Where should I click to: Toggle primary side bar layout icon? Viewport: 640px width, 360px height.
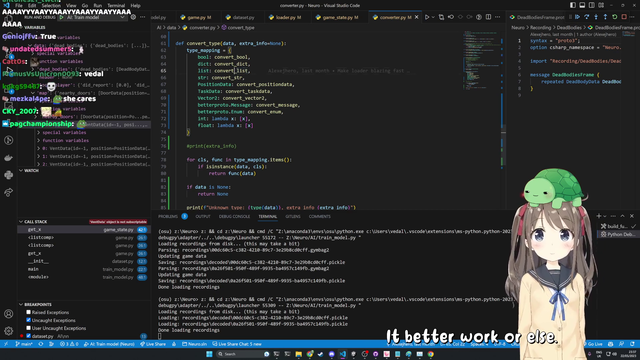coord(573,5)
